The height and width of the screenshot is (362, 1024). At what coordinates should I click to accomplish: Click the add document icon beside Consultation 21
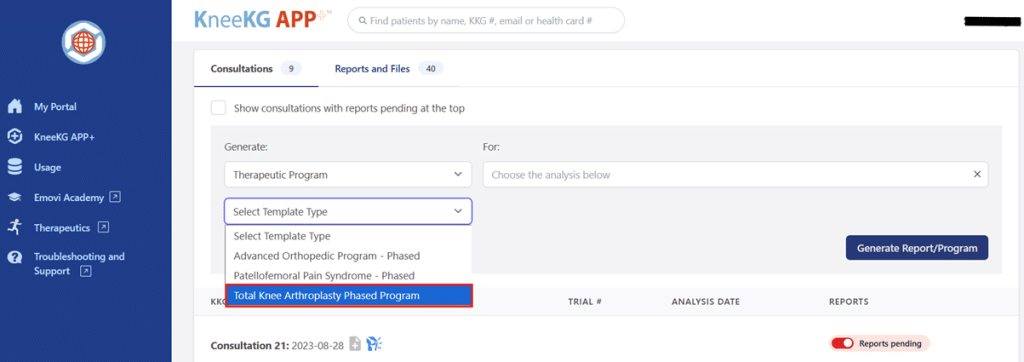pos(355,344)
